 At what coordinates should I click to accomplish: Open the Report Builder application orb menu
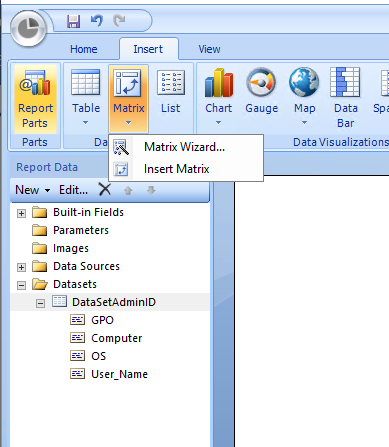click(28, 29)
